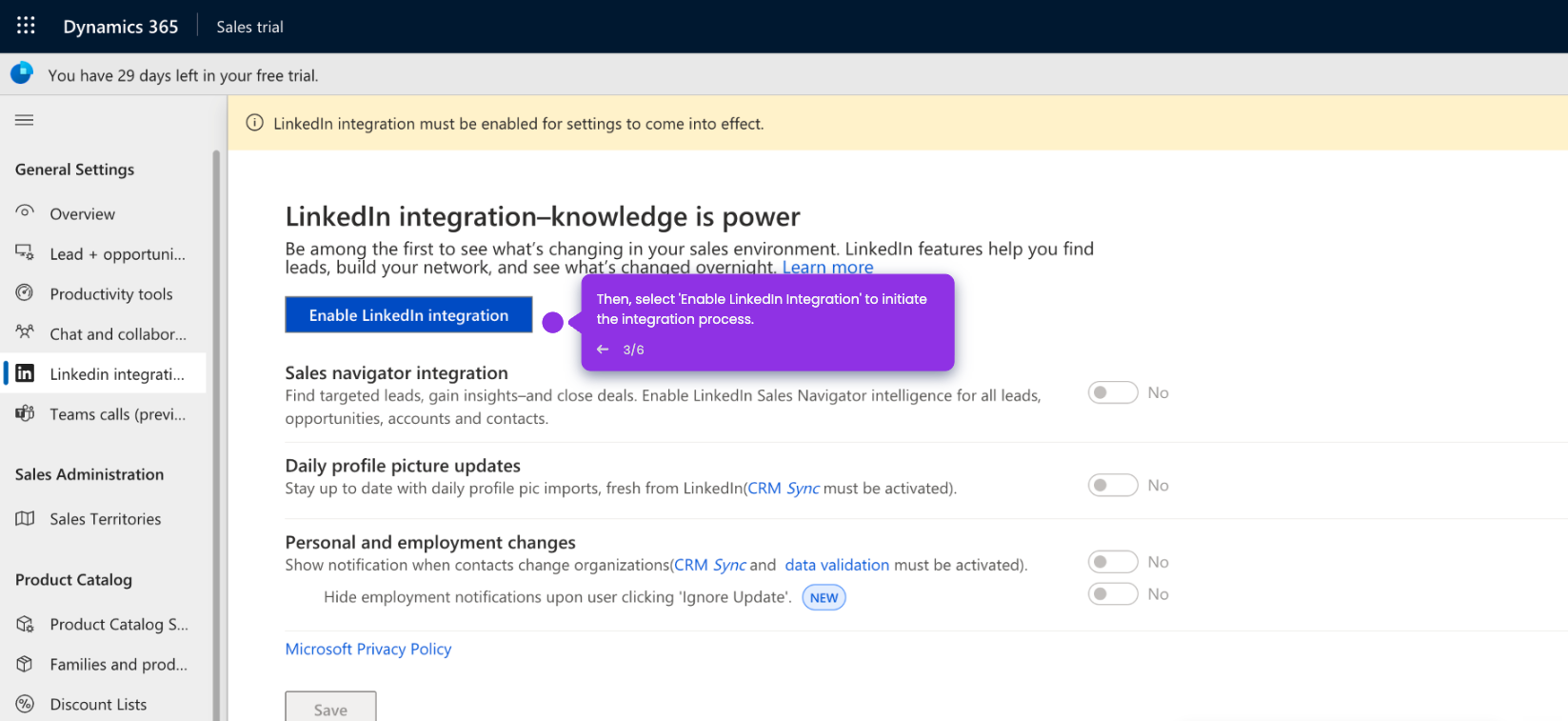Click the free trial banner logo icon
Viewport: 1568px width, 721px height.
(22, 73)
